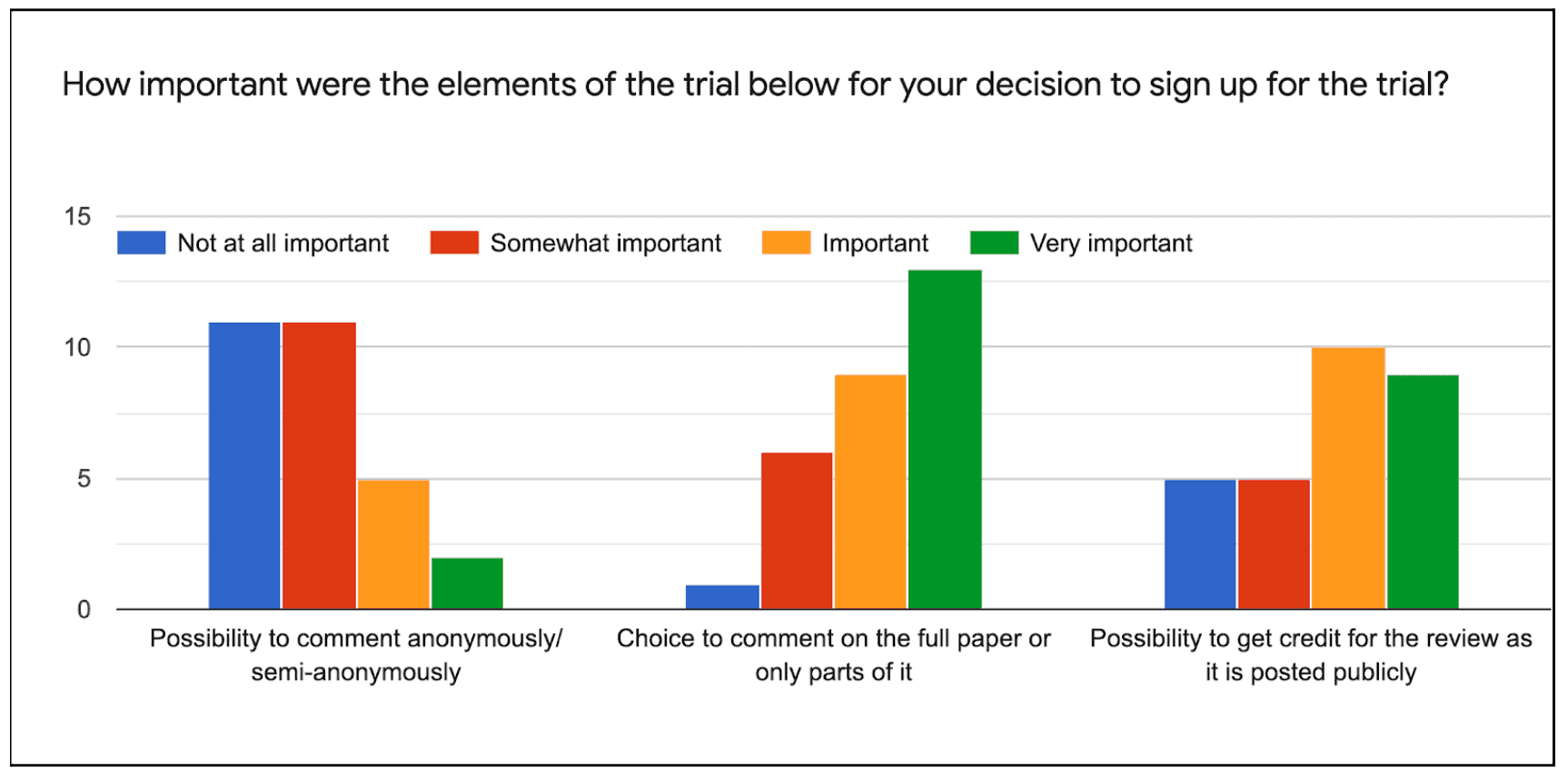Select the small blue bar for full paper choice
The height and width of the screenshot is (777, 1568).
pyautogui.click(x=722, y=597)
